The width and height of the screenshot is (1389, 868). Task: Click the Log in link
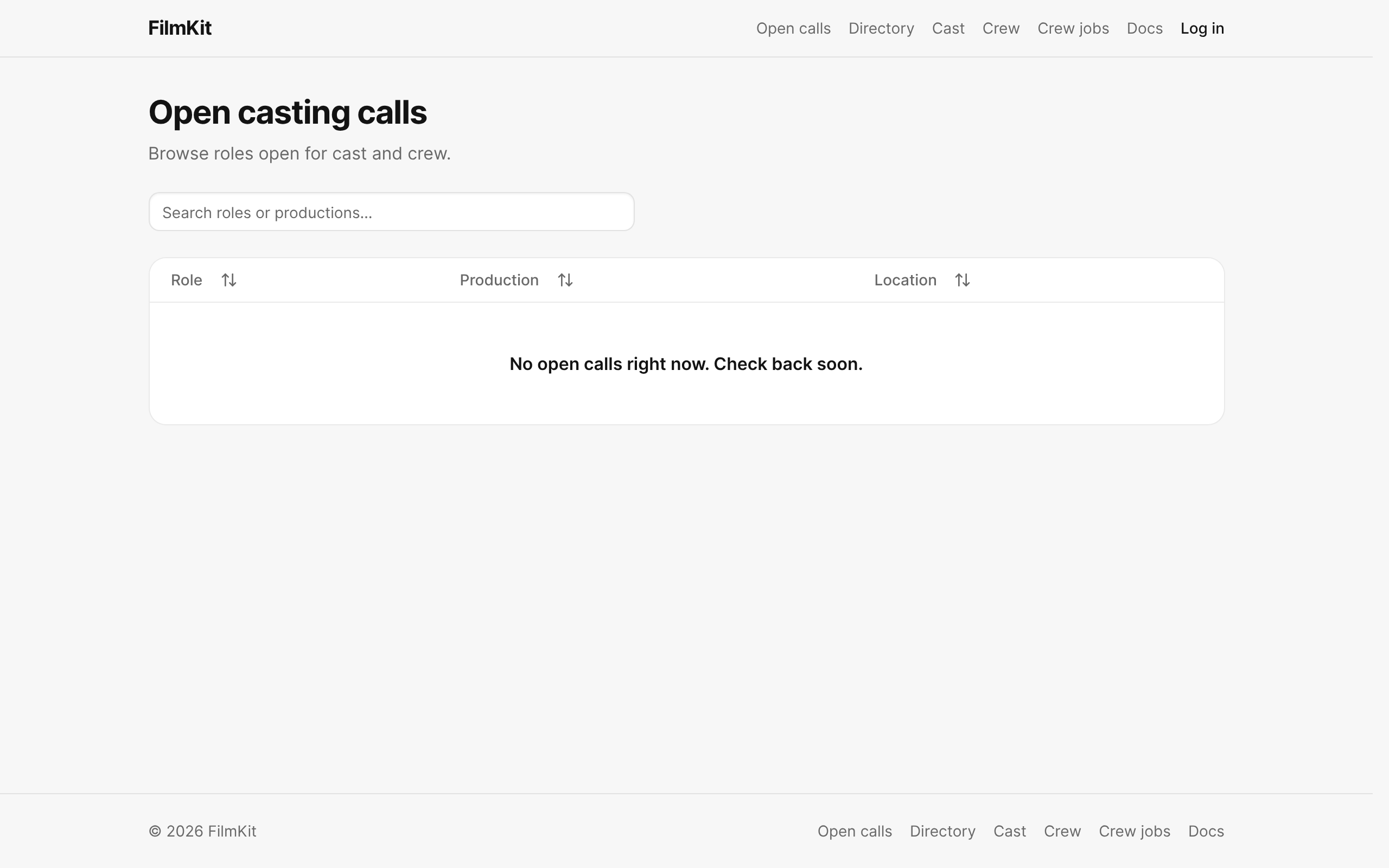pyautogui.click(x=1202, y=28)
